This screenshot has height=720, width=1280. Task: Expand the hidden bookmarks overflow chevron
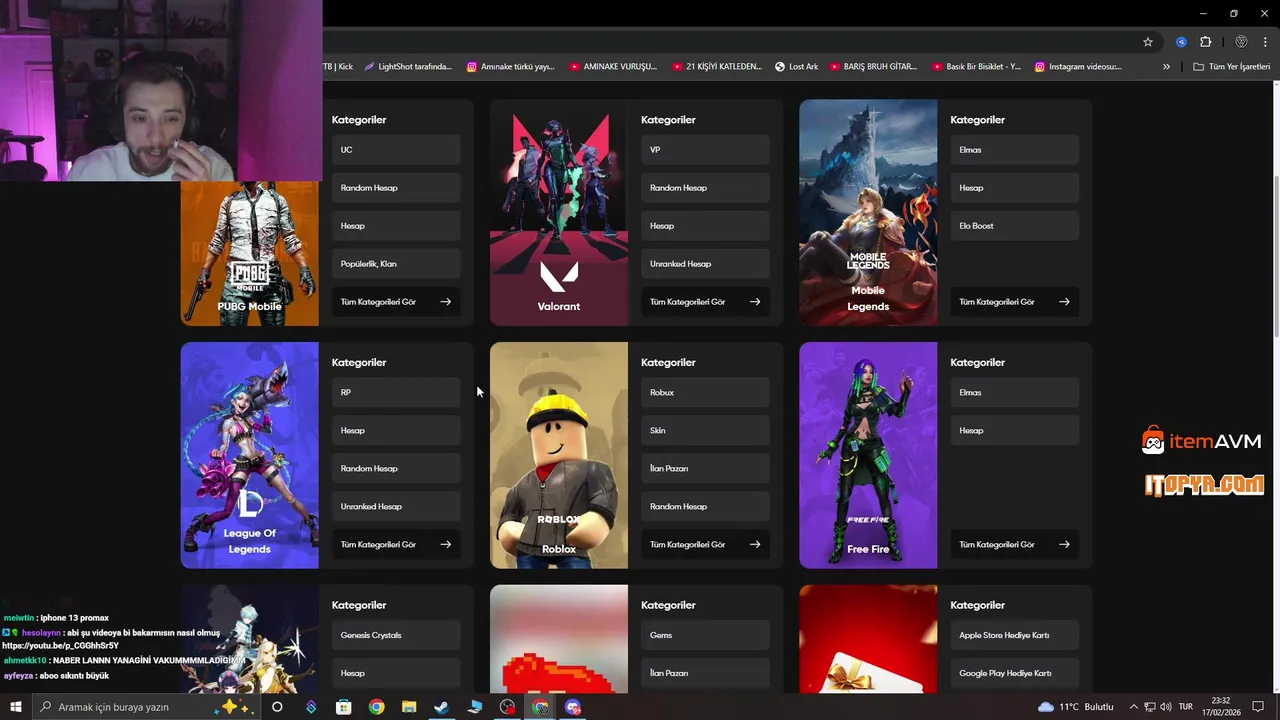pos(1166,67)
